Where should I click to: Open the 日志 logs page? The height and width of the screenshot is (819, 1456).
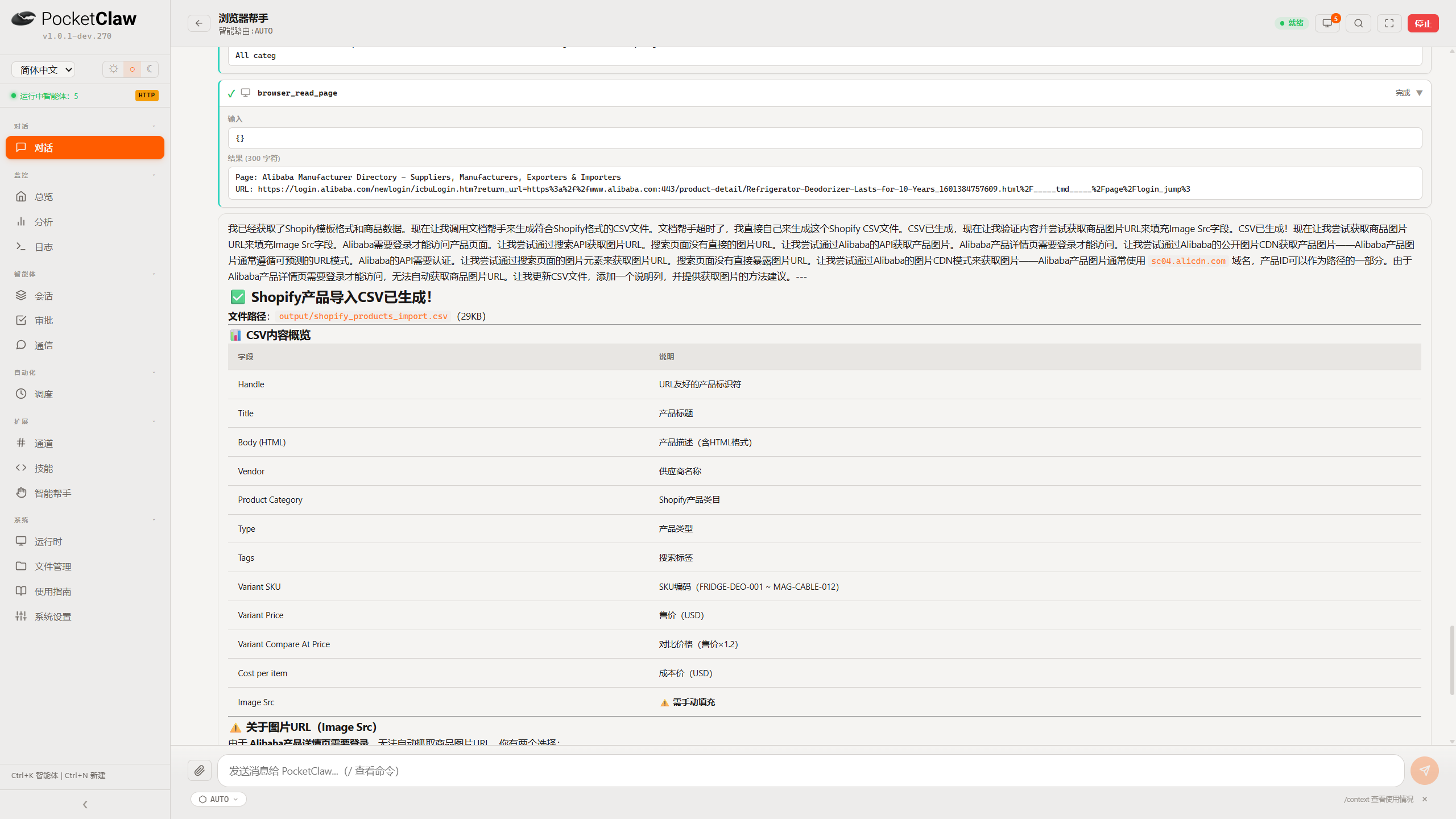pos(85,247)
